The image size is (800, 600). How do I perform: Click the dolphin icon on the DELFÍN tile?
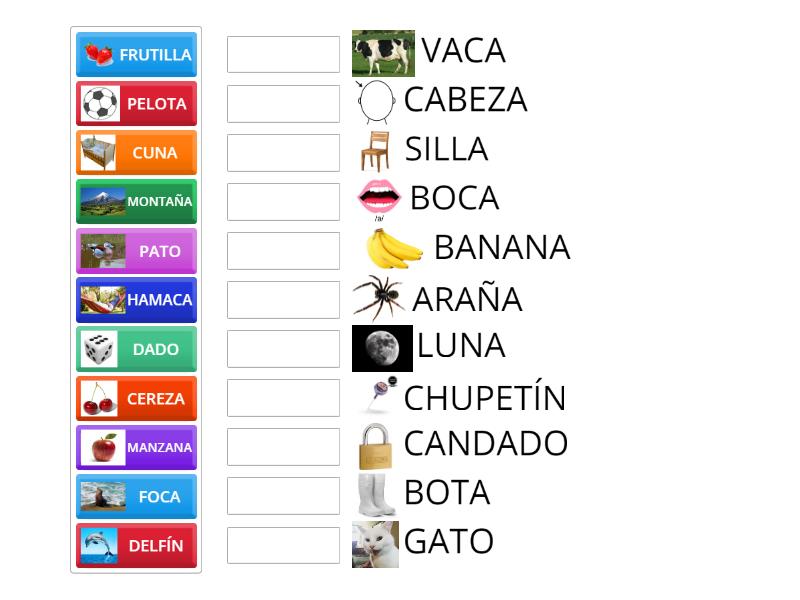pos(98,545)
